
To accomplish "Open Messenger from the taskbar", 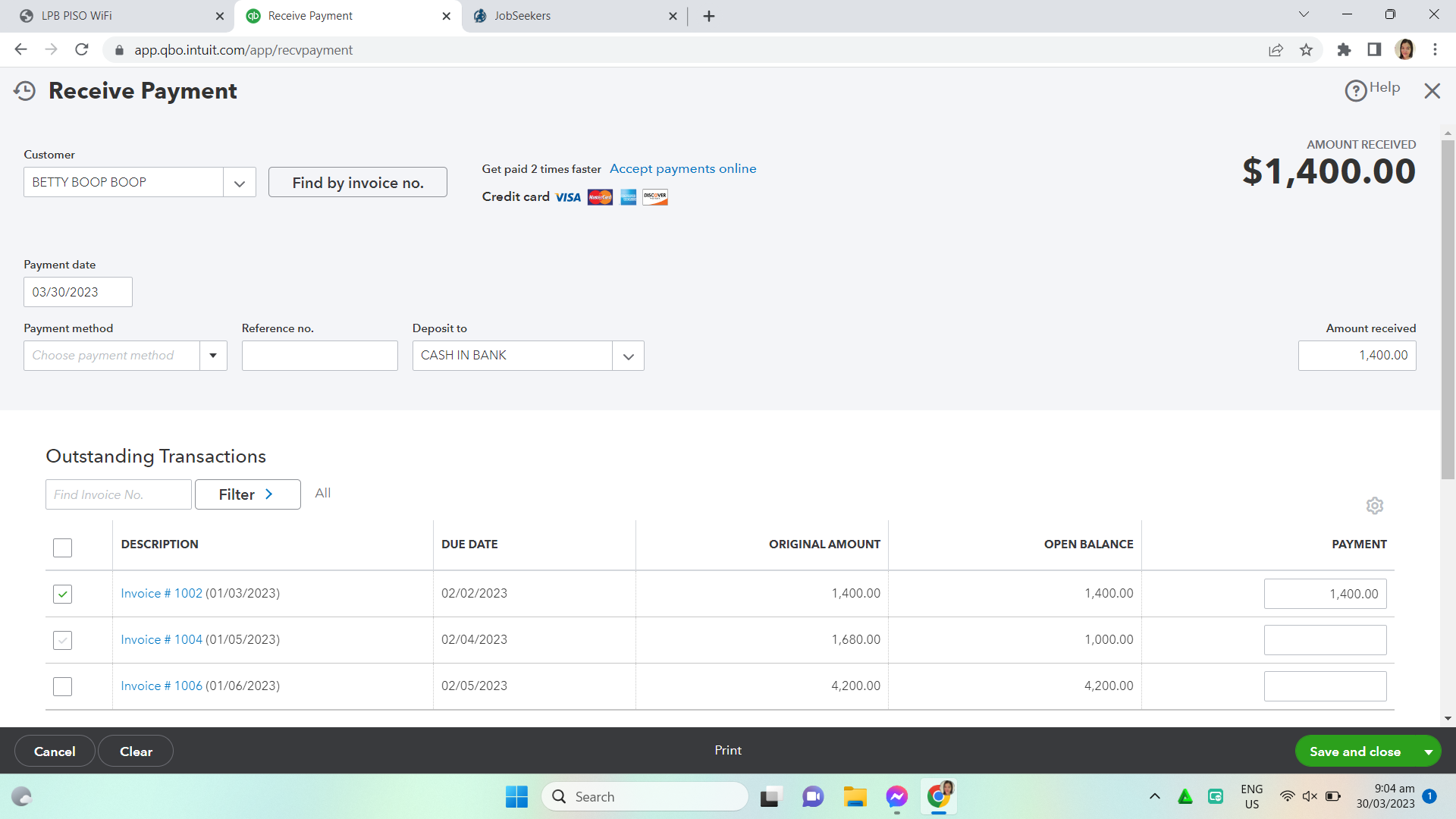I will [x=896, y=797].
